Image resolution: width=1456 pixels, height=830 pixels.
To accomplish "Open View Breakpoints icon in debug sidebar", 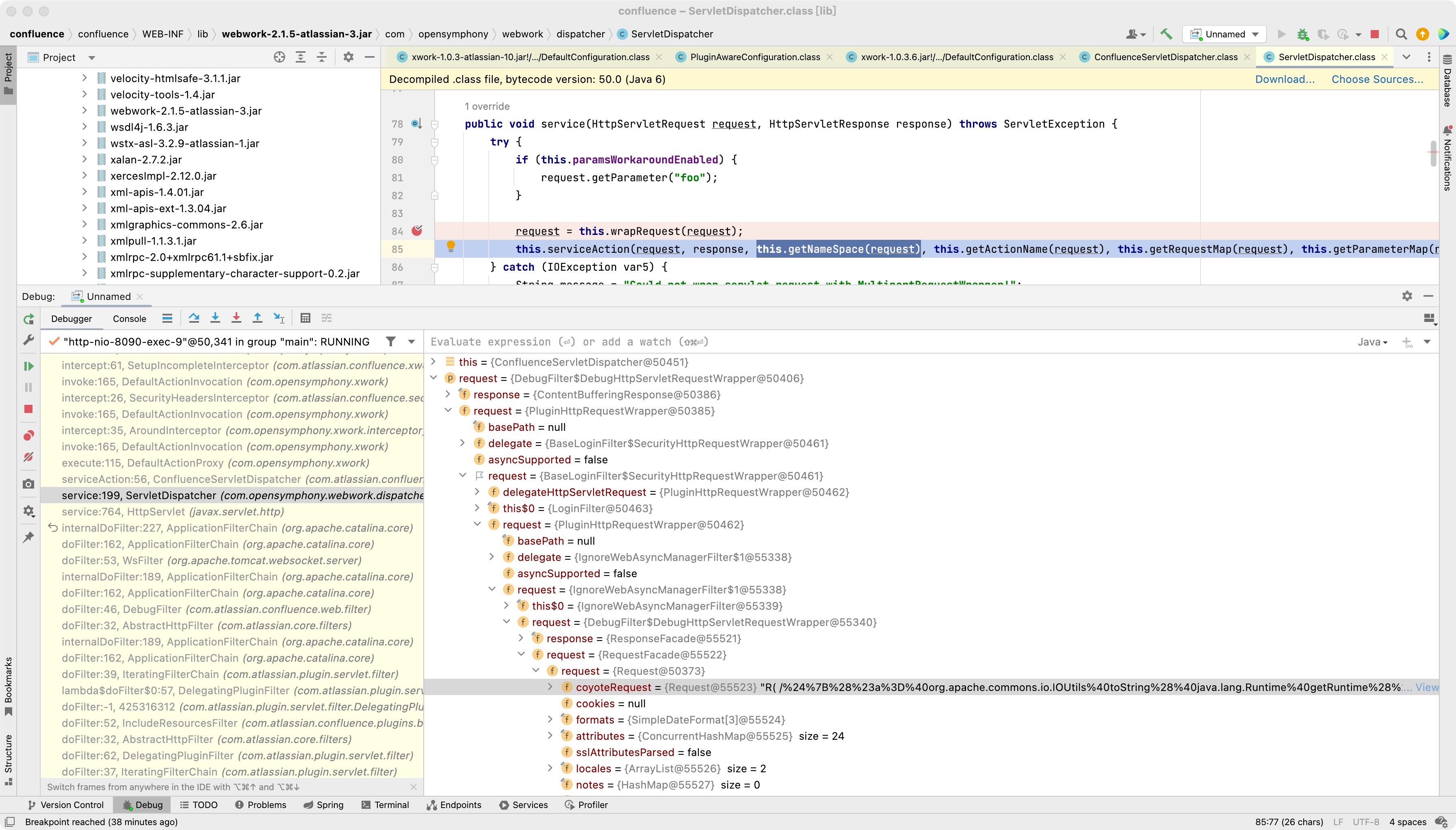I will pyautogui.click(x=28, y=435).
